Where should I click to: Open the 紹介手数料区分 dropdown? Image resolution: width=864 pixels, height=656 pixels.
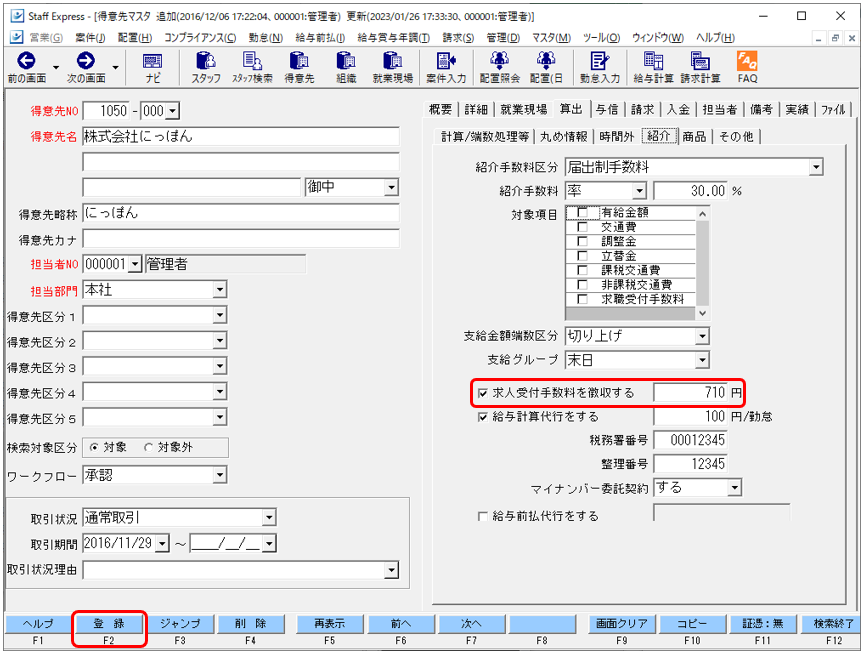coord(816,167)
